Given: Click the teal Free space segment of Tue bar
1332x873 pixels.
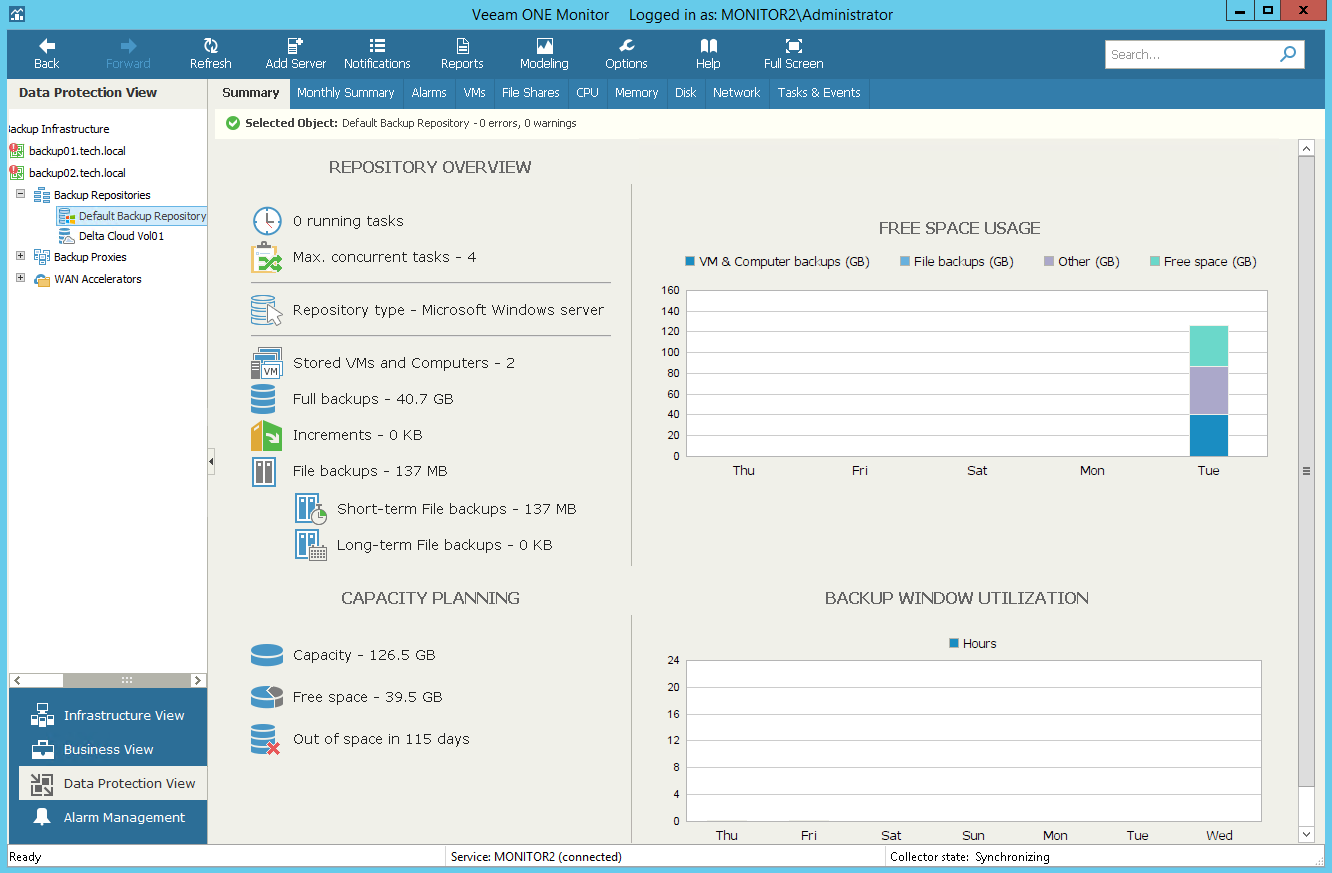Looking at the screenshot, I should (1208, 346).
